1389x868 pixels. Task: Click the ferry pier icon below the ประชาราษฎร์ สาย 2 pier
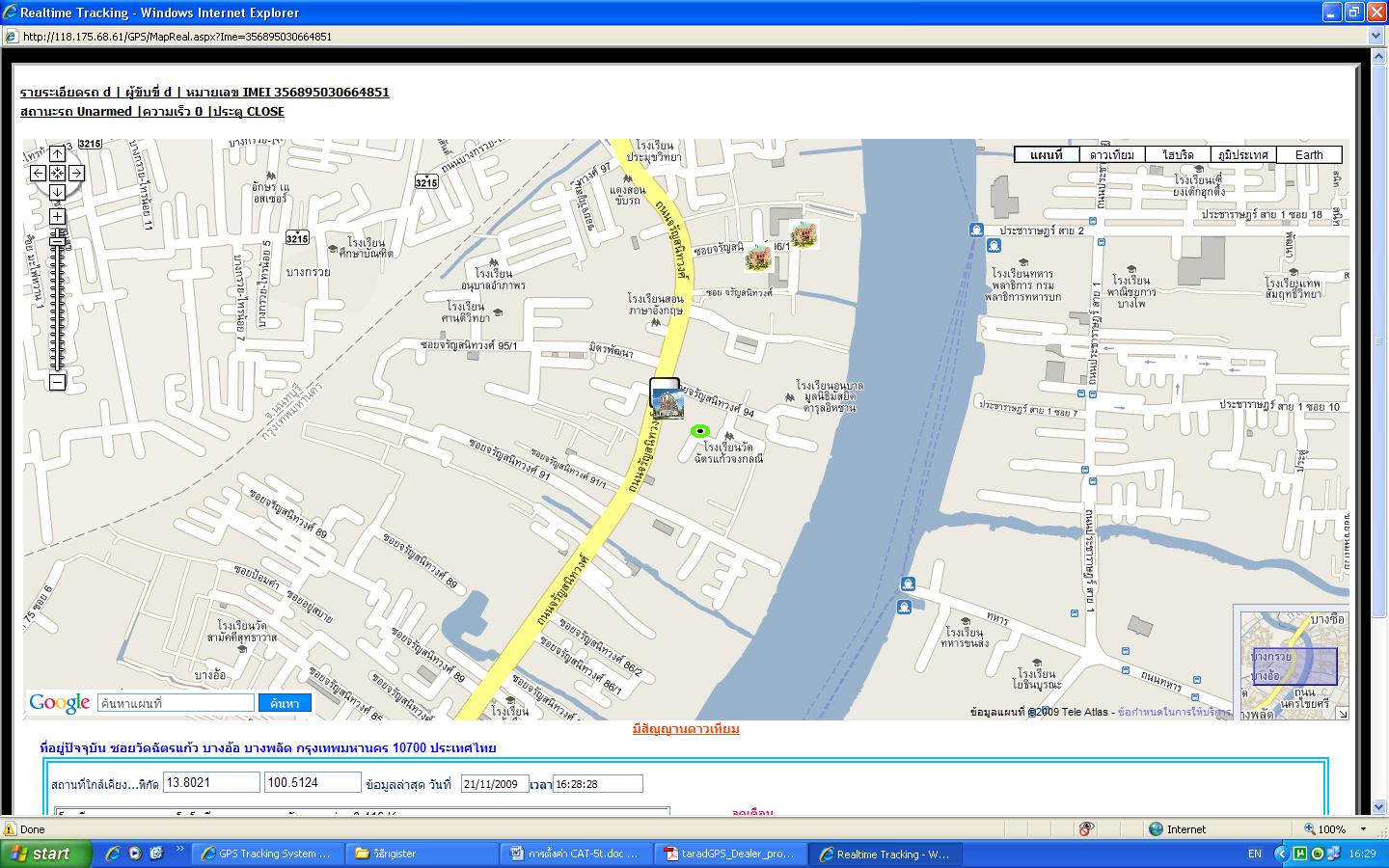pyautogui.click(x=994, y=246)
